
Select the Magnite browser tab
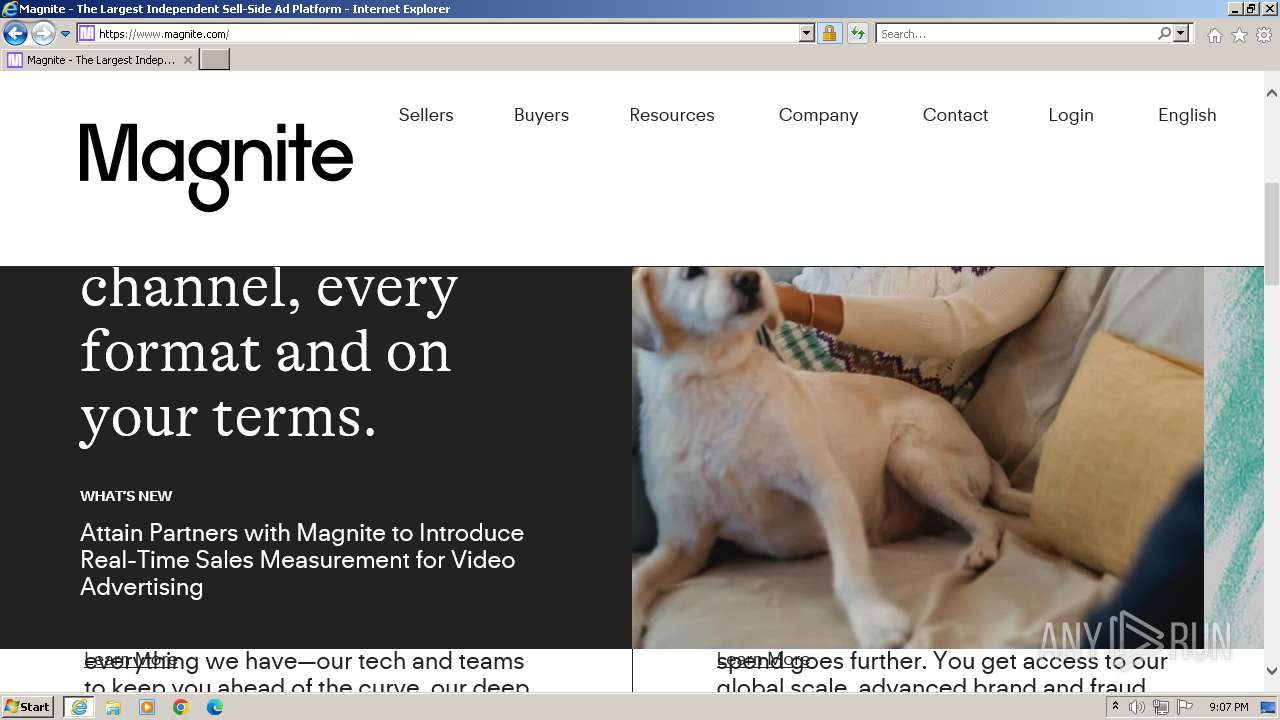point(99,60)
